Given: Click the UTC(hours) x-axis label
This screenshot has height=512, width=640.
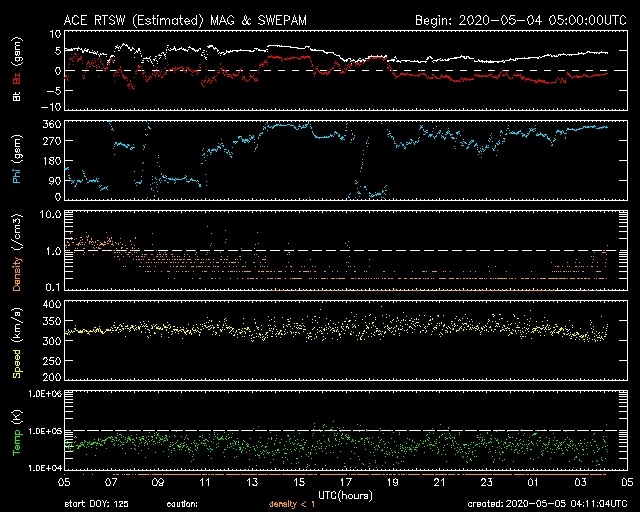Looking at the screenshot, I should pyautogui.click(x=346, y=494).
